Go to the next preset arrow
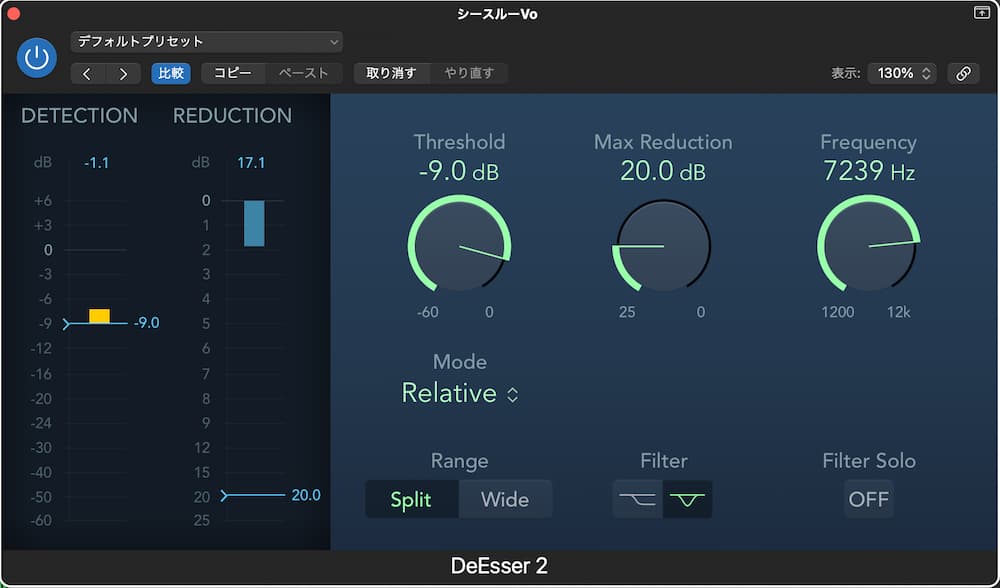The width and height of the screenshot is (1000, 588). 124,73
